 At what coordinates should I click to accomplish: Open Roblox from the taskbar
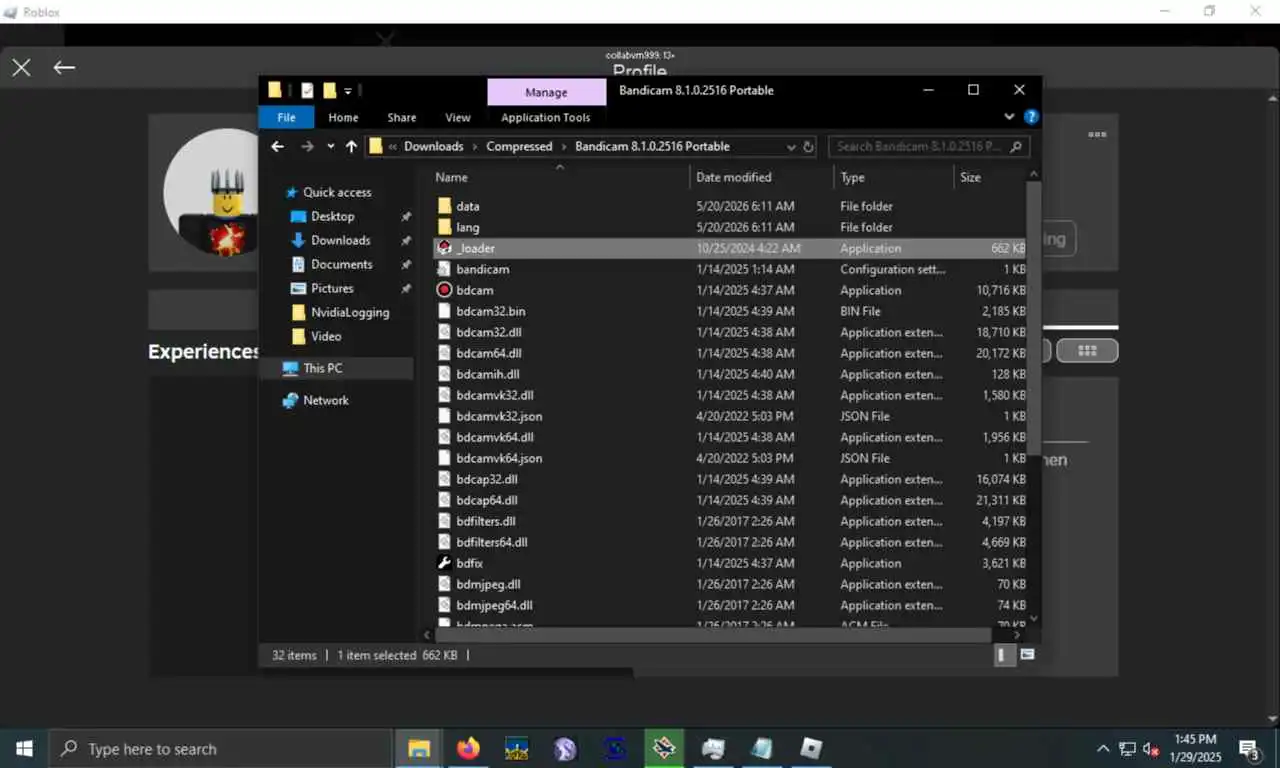811,748
